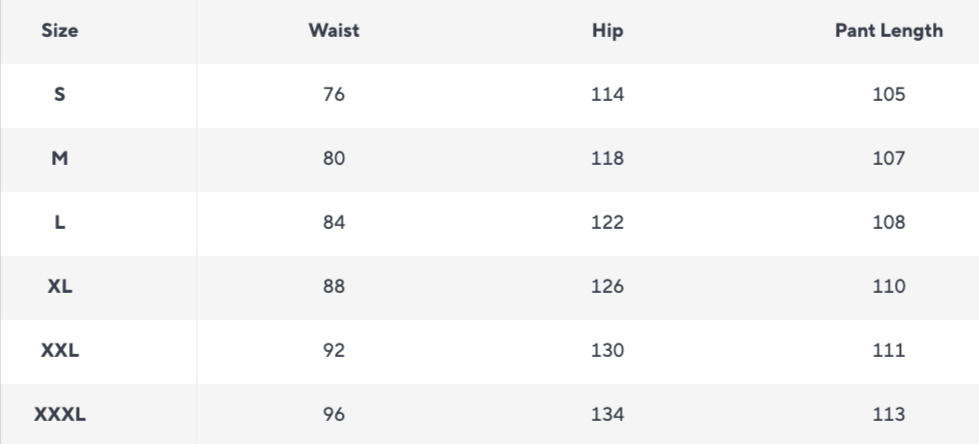Image resolution: width=979 pixels, height=444 pixels.
Task: Click the Pant Length column header
Action: point(888,31)
